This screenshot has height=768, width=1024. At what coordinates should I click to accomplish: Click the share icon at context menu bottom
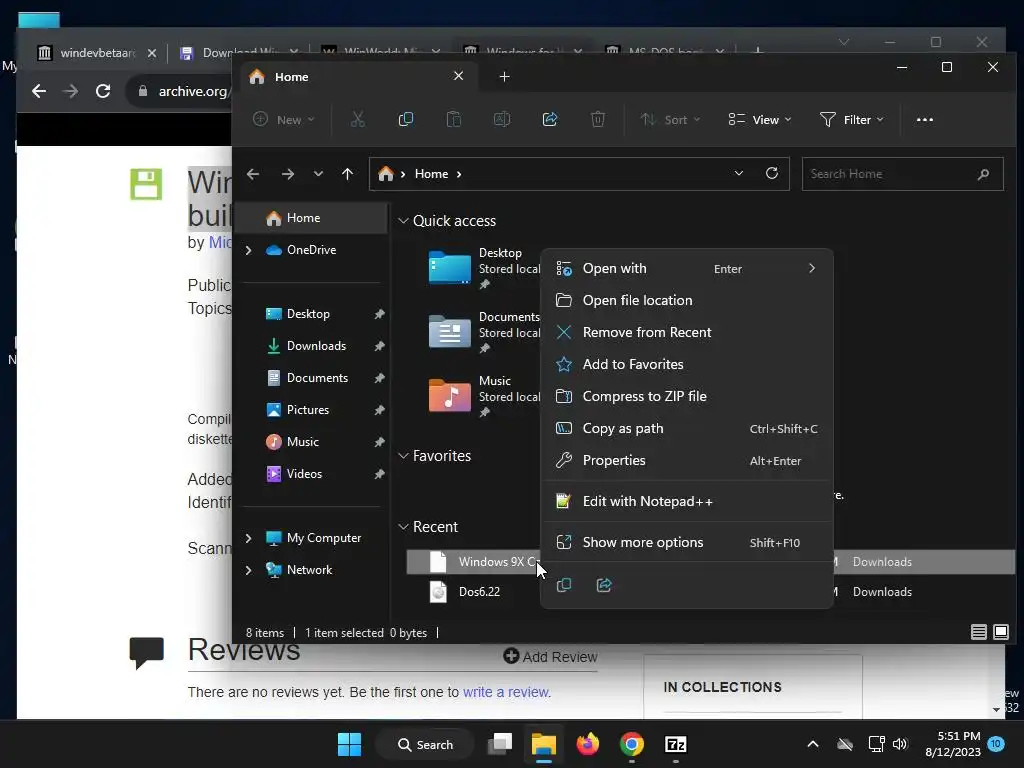pyautogui.click(x=604, y=584)
